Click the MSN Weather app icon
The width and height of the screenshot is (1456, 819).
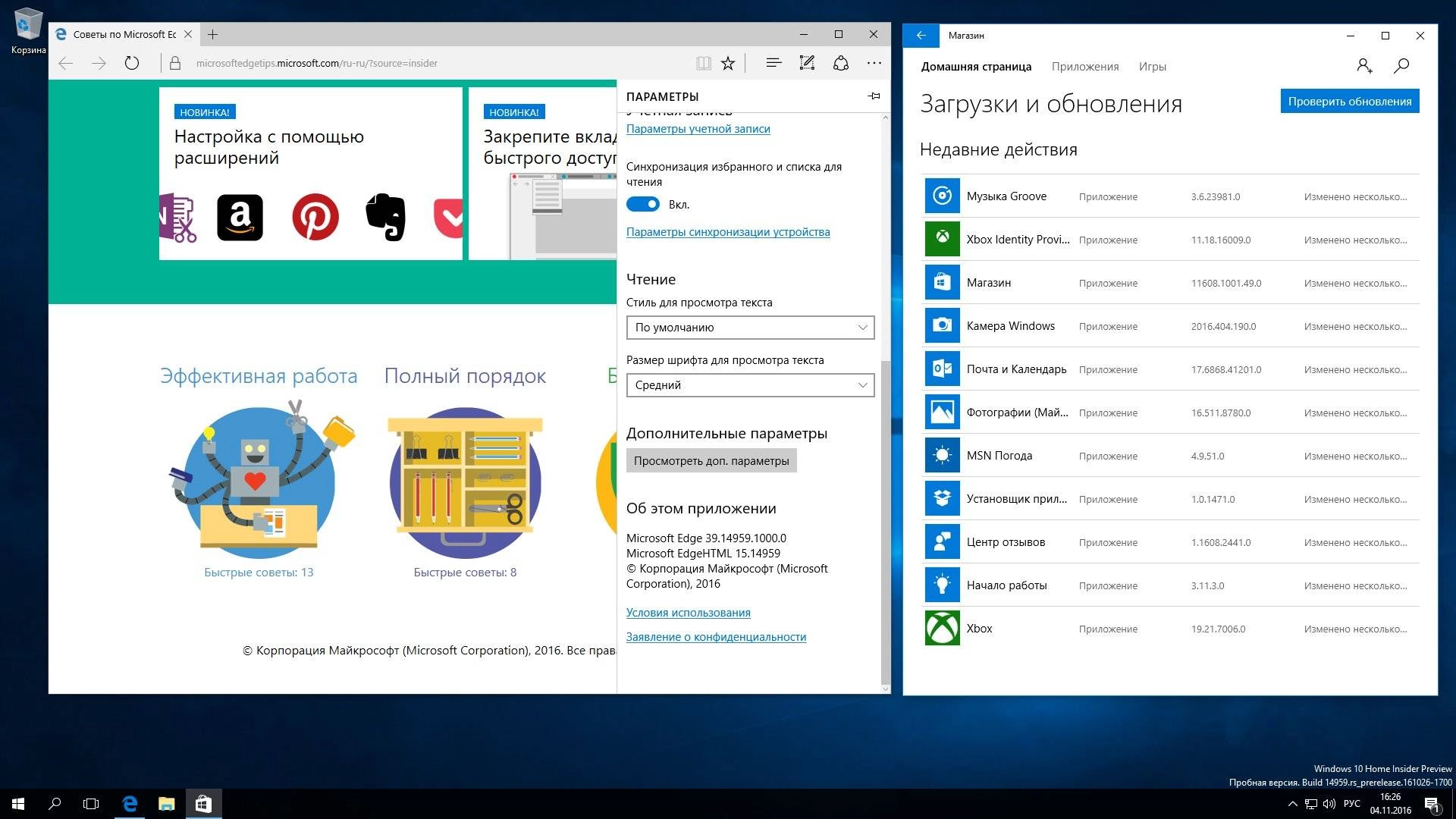coord(942,456)
